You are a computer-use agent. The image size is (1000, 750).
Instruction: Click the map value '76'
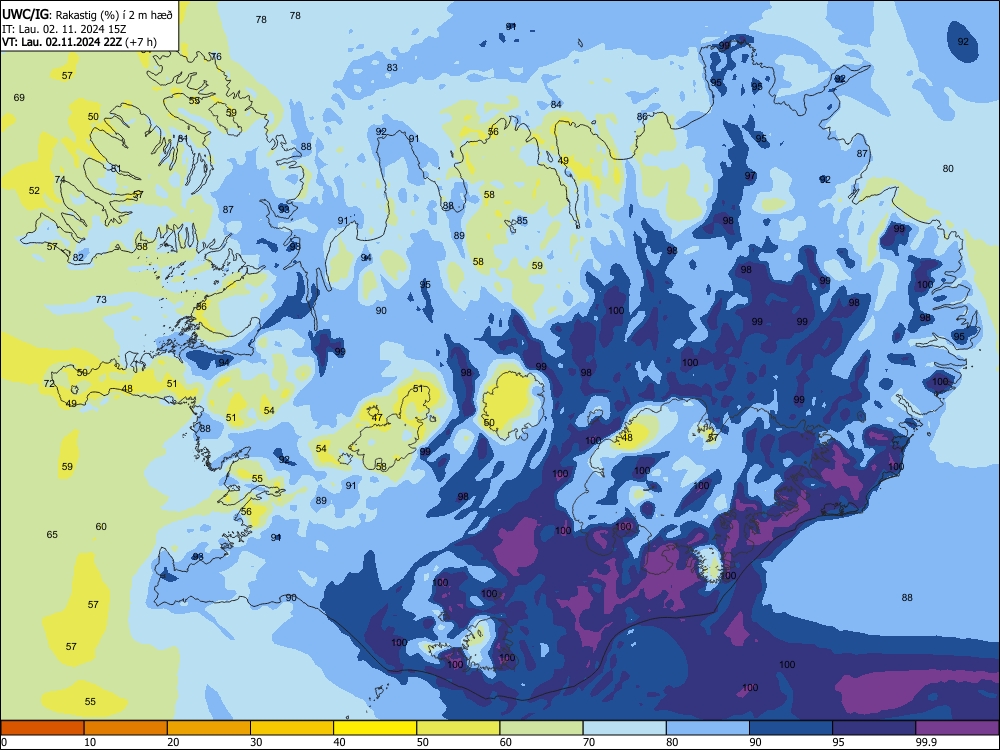pos(216,57)
